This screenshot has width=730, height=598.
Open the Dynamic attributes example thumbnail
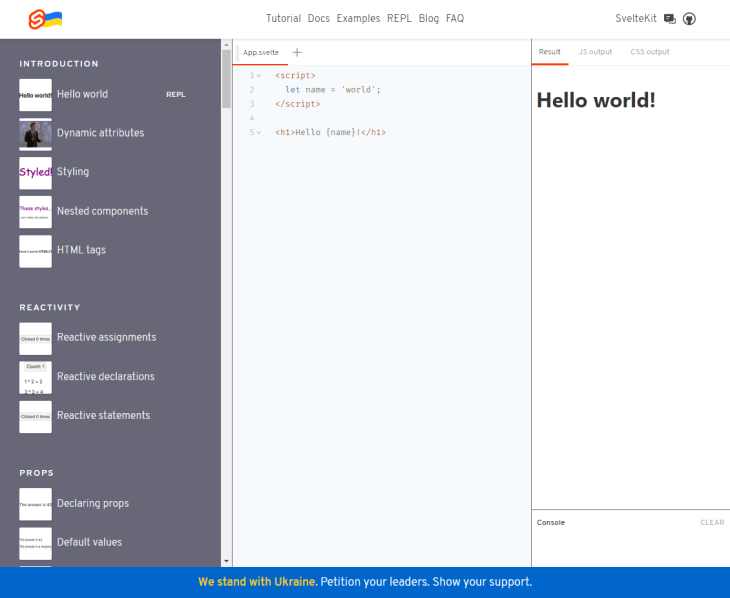point(35,134)
